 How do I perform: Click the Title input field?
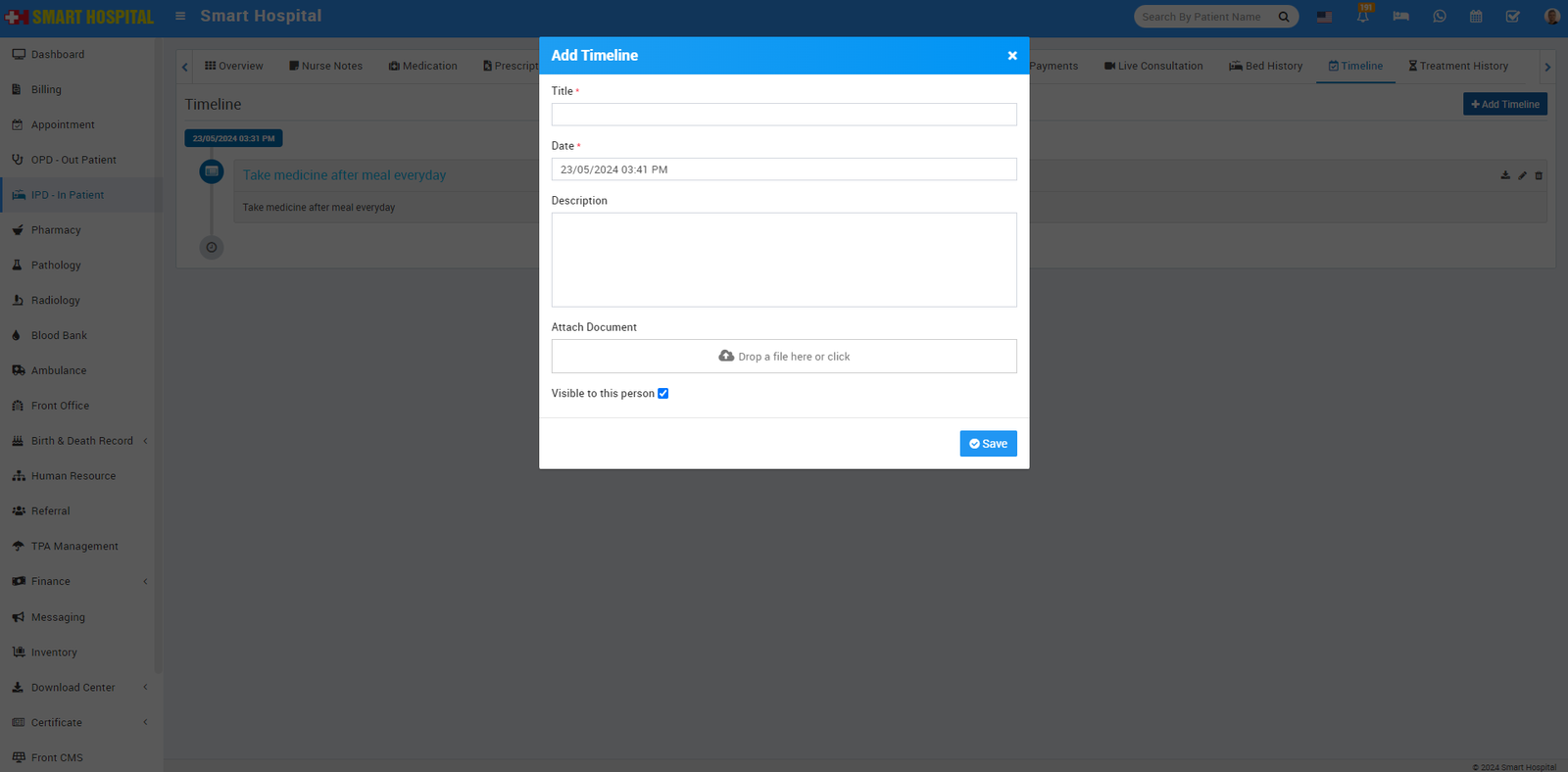pyautogui.click(x=783, y=115)
